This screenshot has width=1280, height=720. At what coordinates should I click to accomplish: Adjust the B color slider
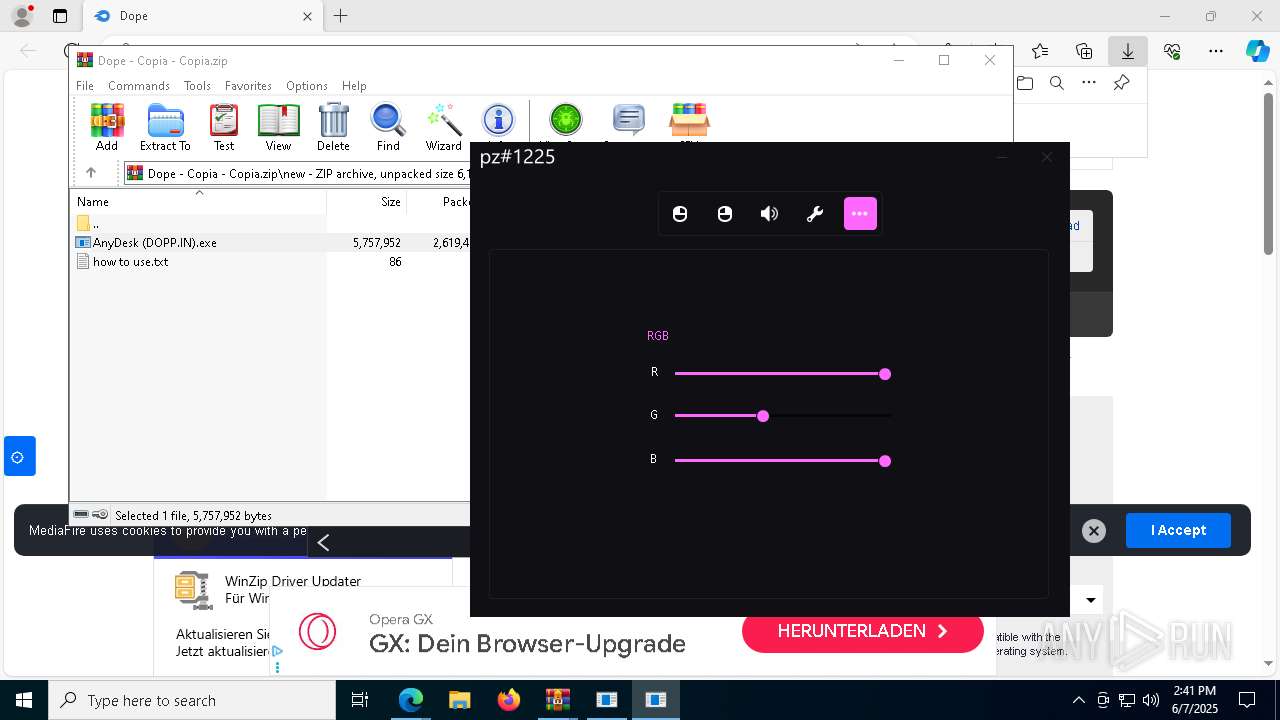pyautogui.click(x=782, y=461)
